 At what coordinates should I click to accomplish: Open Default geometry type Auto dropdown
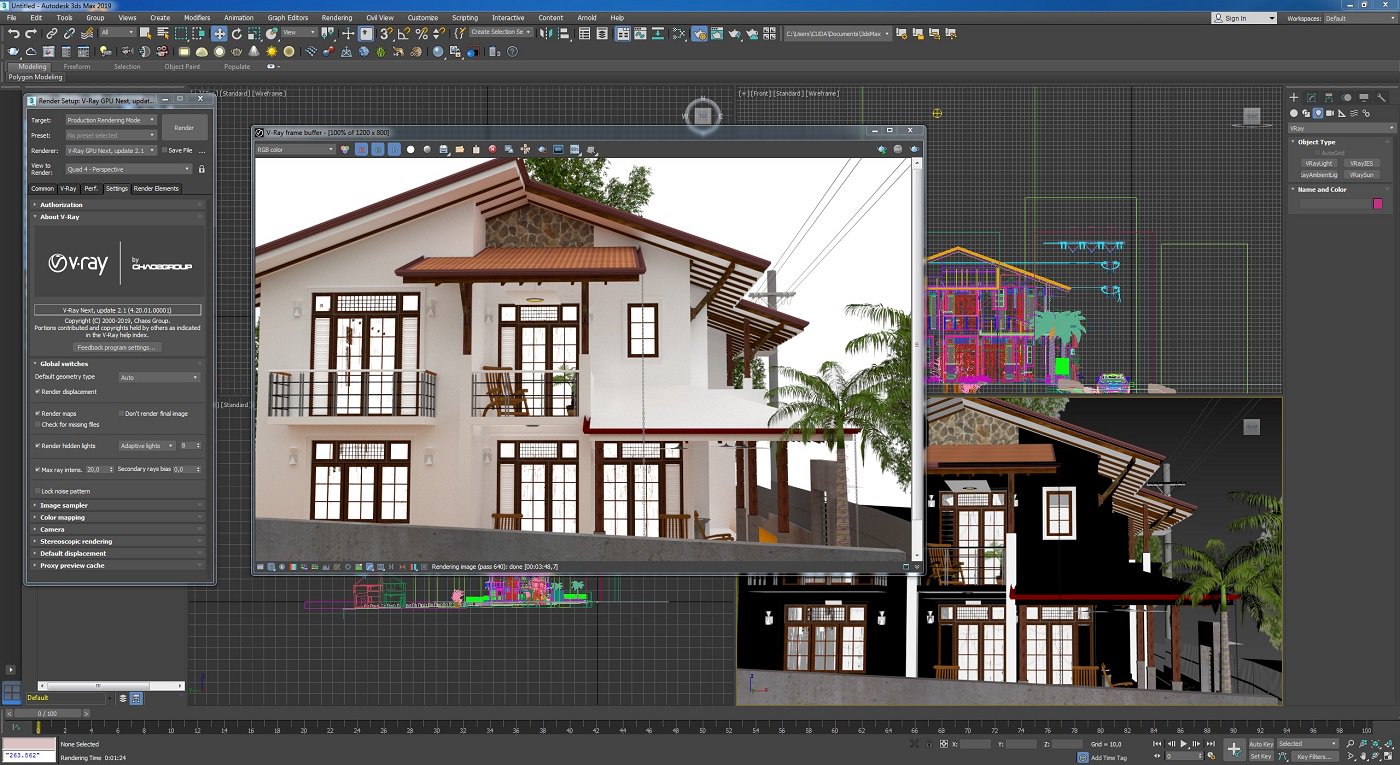tap(159, 377)
